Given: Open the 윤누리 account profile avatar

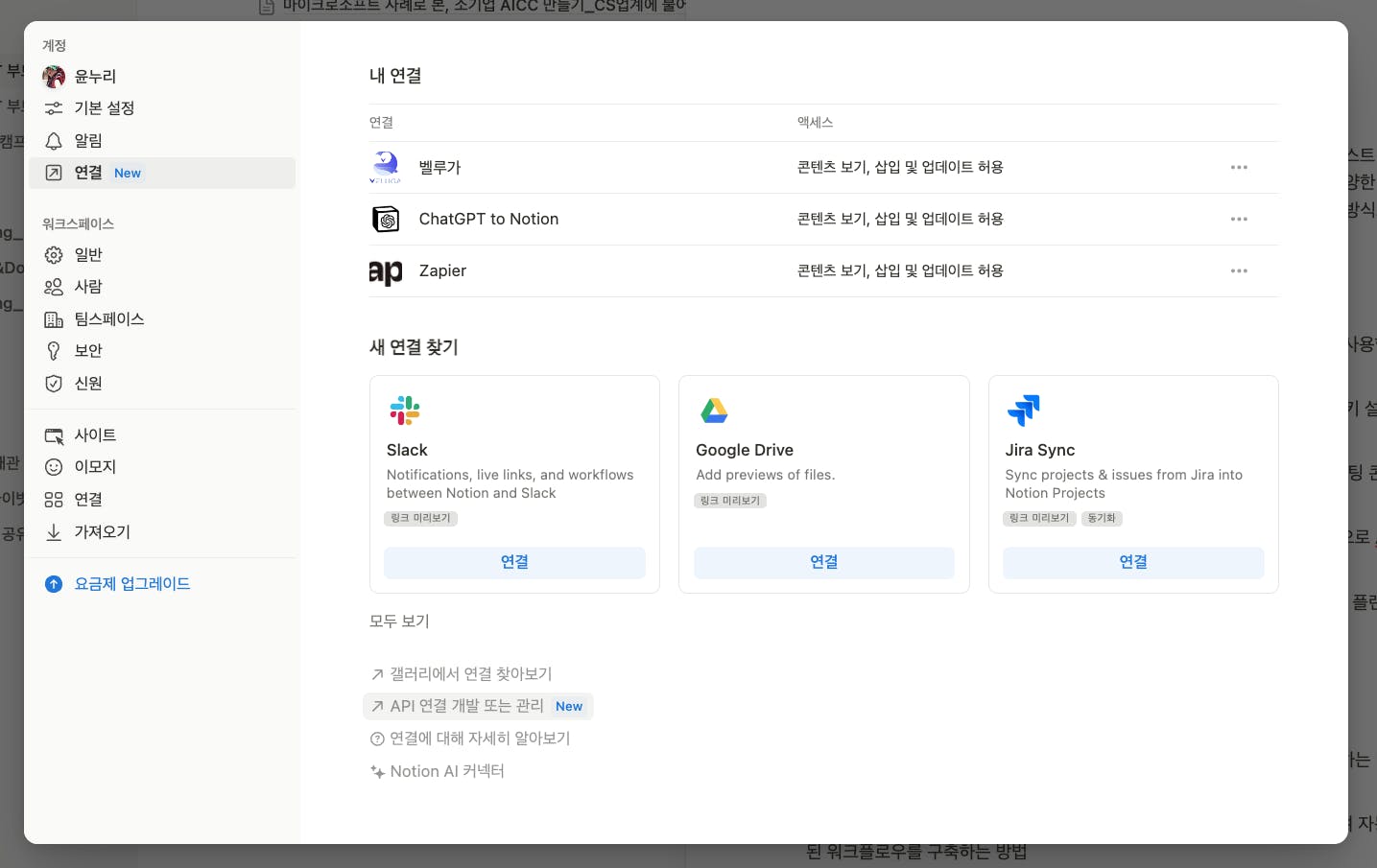Looking at the screenshot, I should click(x=54, y=77).
